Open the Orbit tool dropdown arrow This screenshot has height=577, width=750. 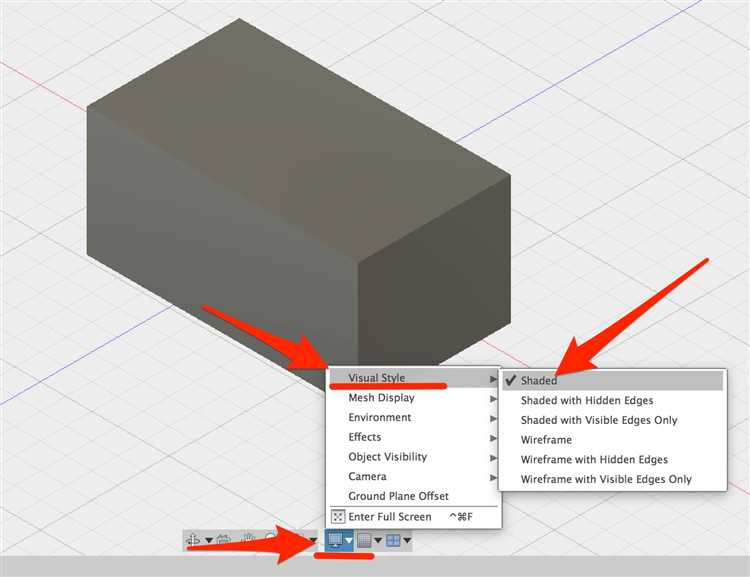click(x=208, y=541)
